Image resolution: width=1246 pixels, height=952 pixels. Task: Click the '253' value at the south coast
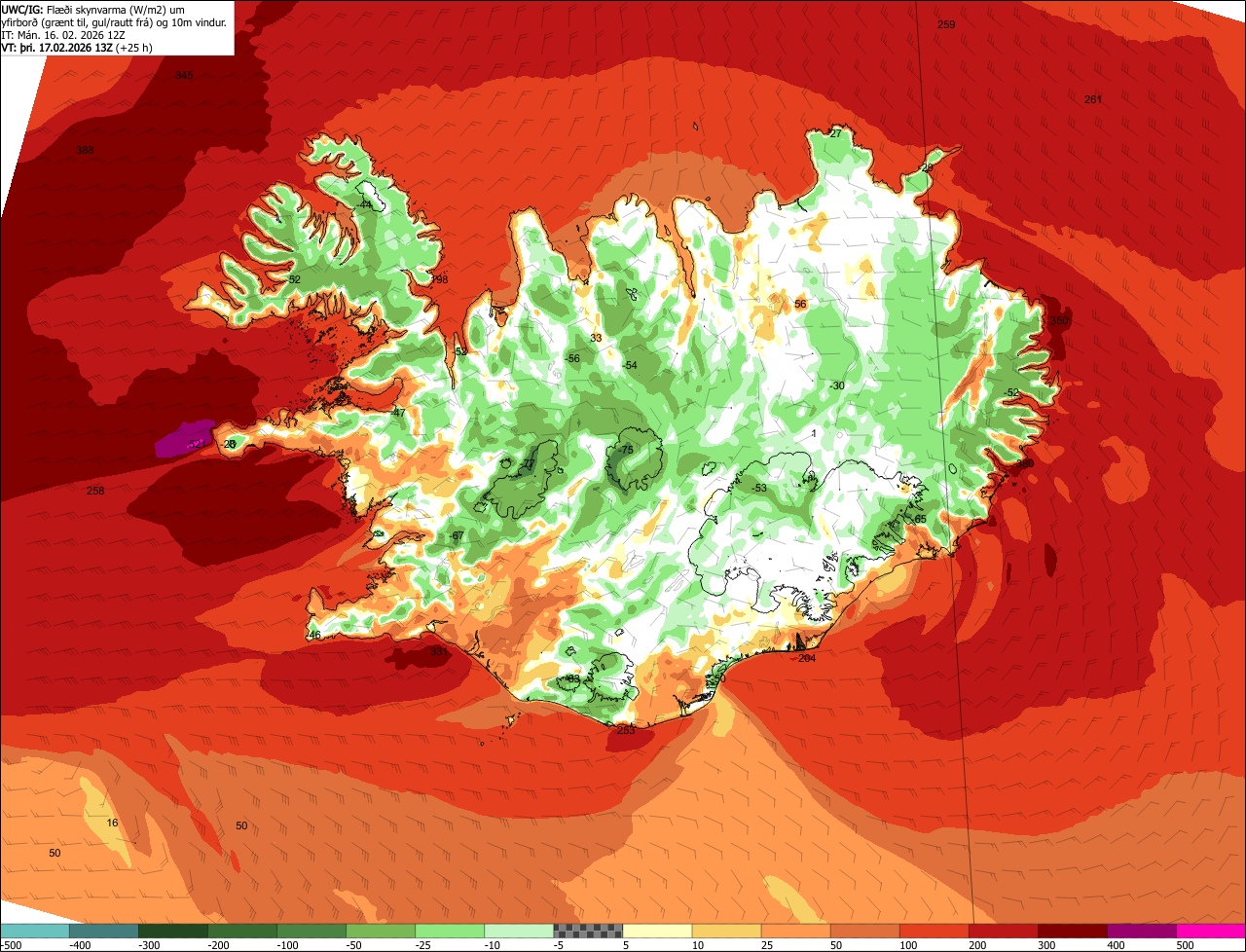point(626,729)
